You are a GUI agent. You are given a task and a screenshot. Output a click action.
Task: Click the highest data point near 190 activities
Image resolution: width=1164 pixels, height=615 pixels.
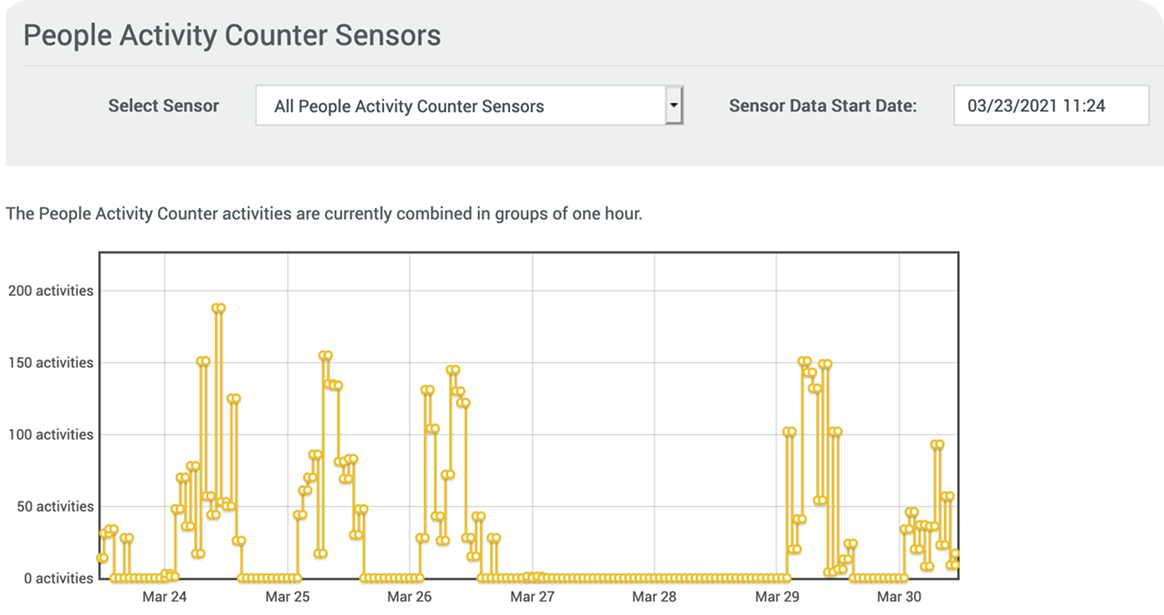pos(218,308)
